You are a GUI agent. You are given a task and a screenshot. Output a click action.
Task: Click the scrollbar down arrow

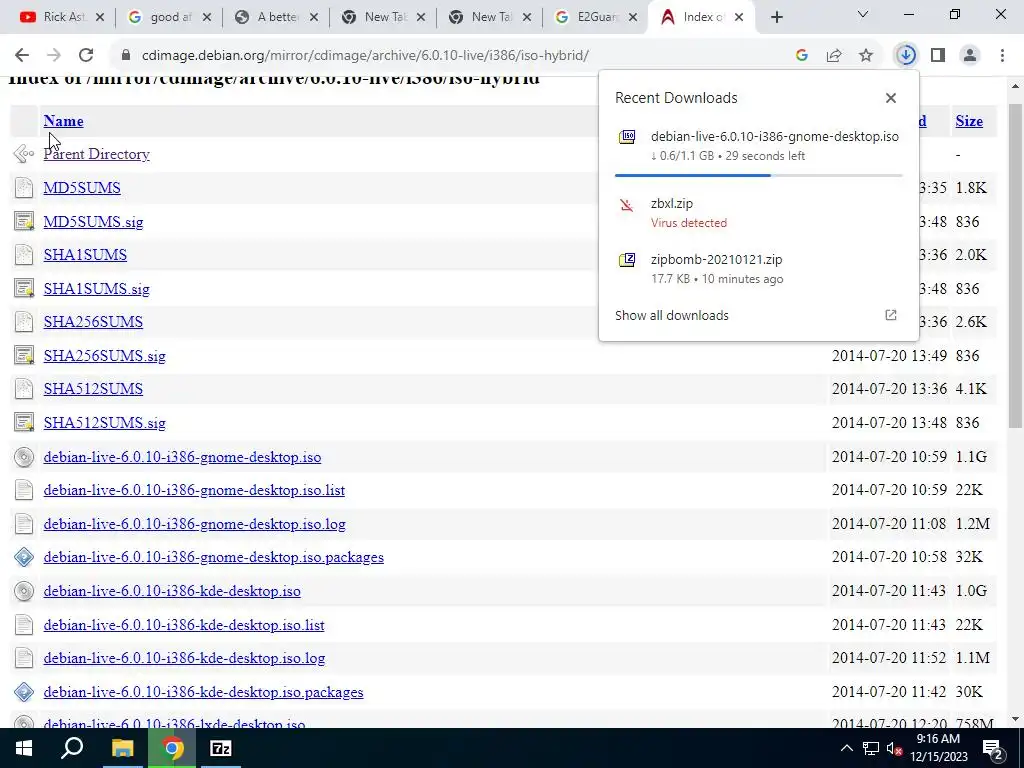pyautogui.click(x=1016, y=719)
